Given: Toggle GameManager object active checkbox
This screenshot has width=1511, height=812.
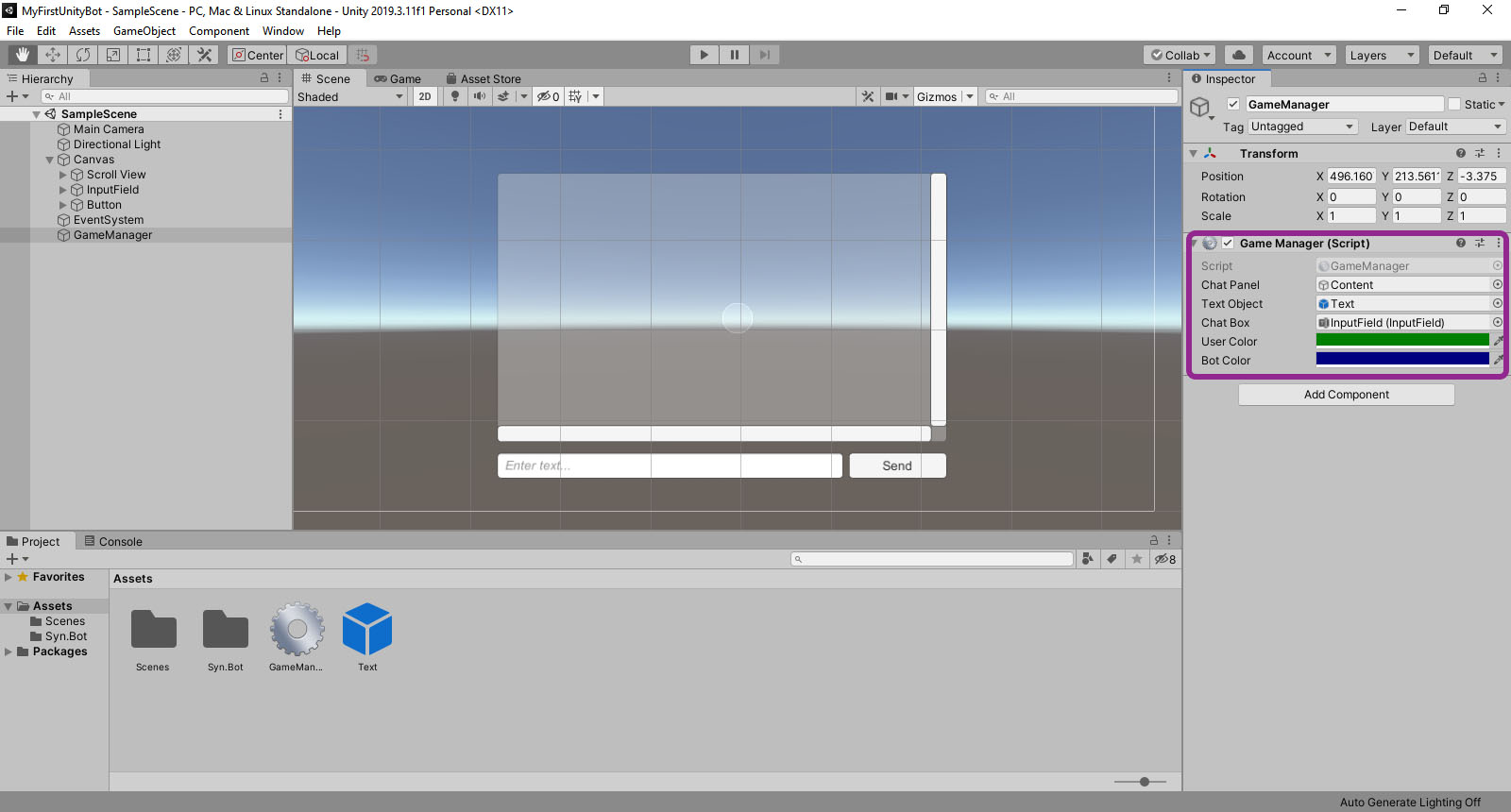Looking at the screenshot, I should 1232,104.
